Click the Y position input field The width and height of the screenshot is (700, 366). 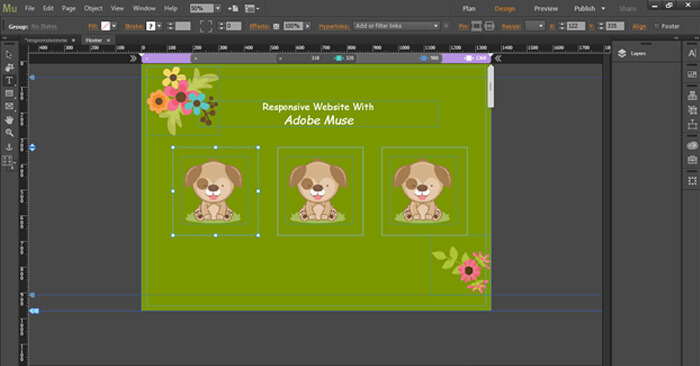click(x=615, y=26)
